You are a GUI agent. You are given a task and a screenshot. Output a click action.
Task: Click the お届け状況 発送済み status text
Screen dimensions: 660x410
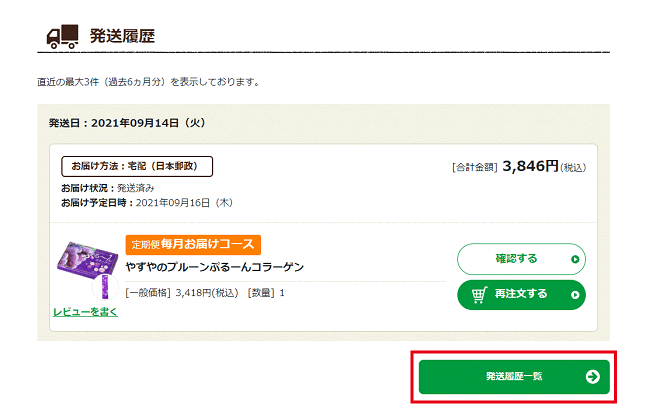108,187
